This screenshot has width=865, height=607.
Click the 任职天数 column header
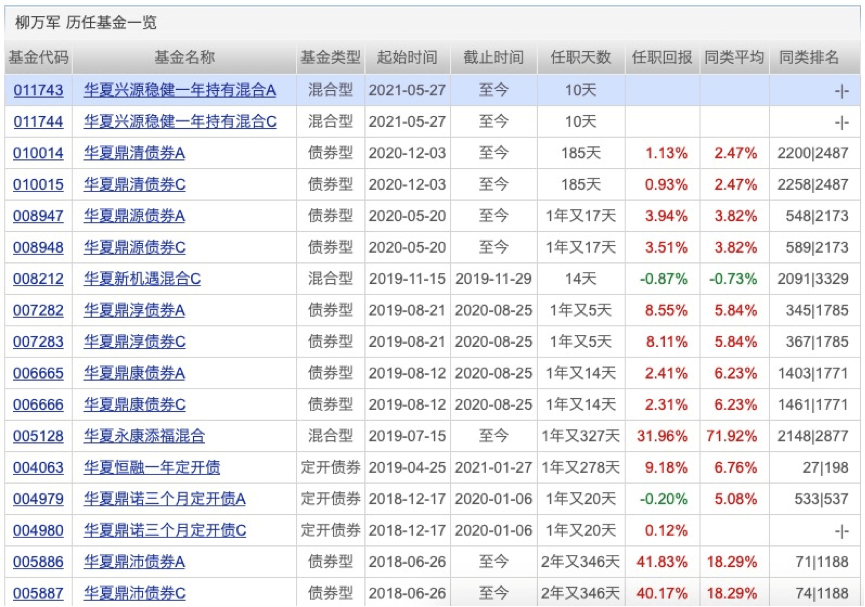(x=581, y=57)
